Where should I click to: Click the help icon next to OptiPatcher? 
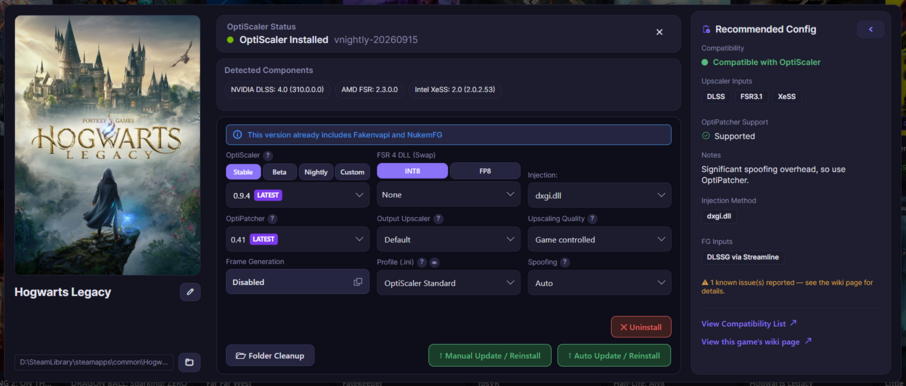(272, 219)
